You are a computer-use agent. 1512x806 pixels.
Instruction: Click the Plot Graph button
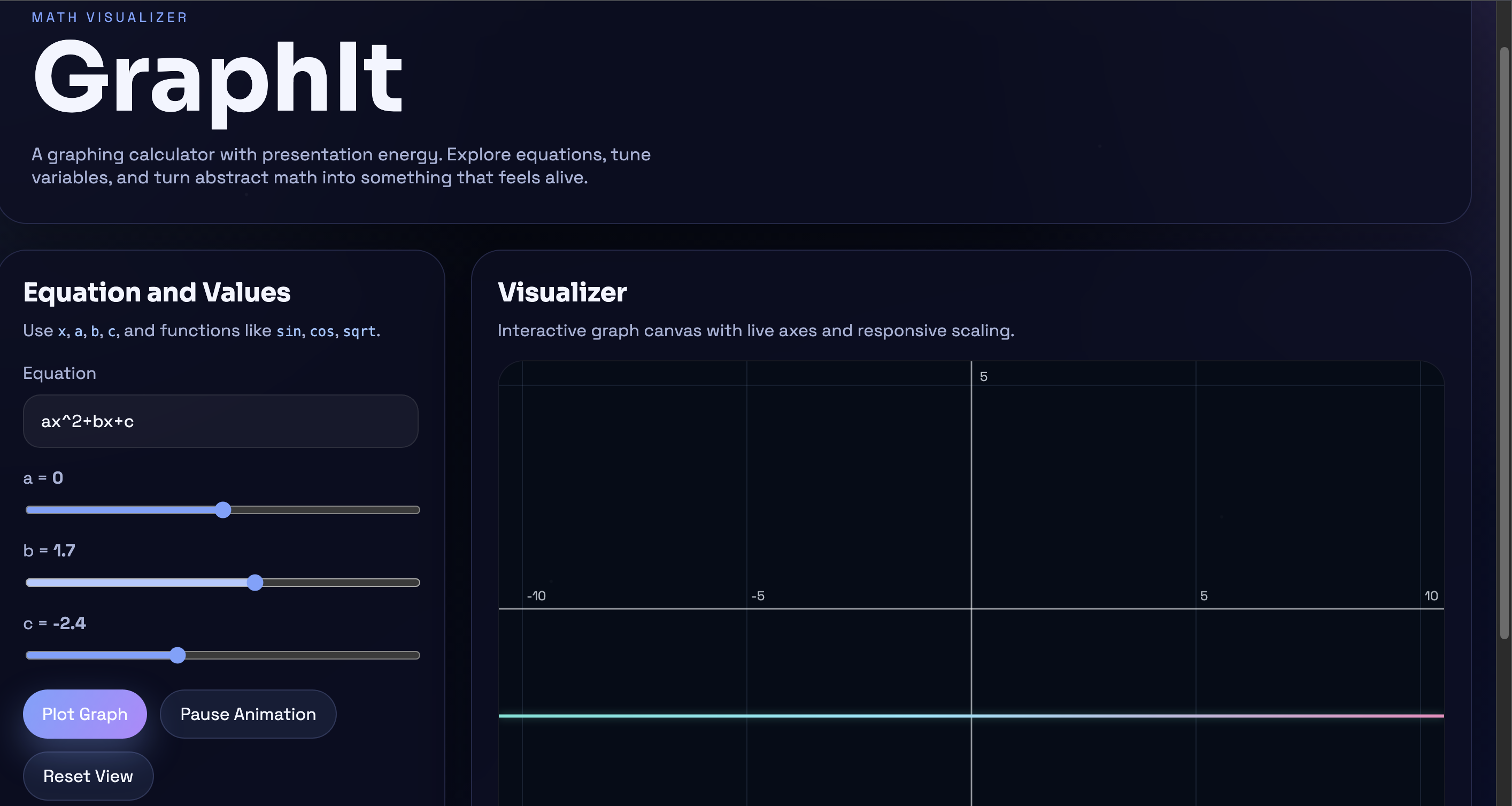84,714
